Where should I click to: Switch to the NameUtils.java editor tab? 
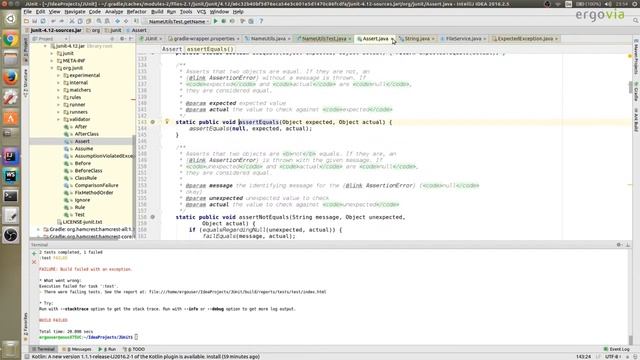pos(268,38)
